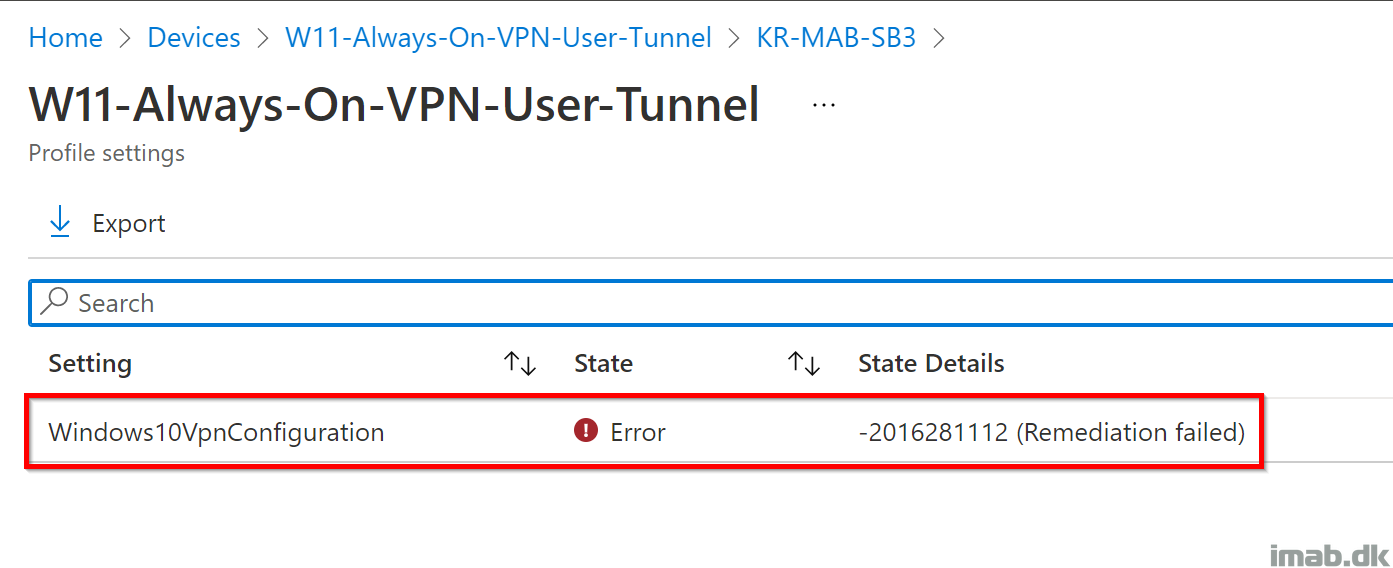
Task: Go to Home breadcrumb link
Action: (x=66, y=38)
